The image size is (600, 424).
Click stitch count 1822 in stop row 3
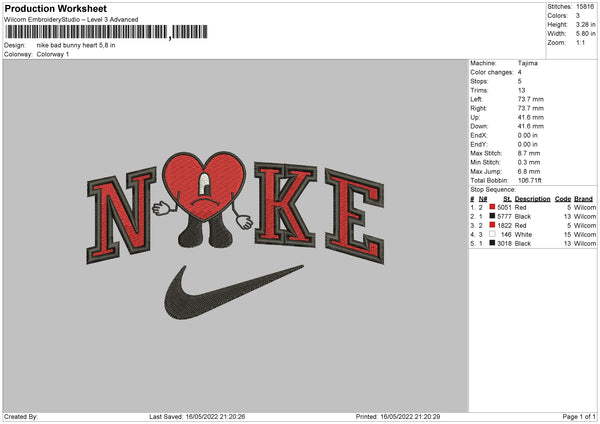click(x=504, y=225)
